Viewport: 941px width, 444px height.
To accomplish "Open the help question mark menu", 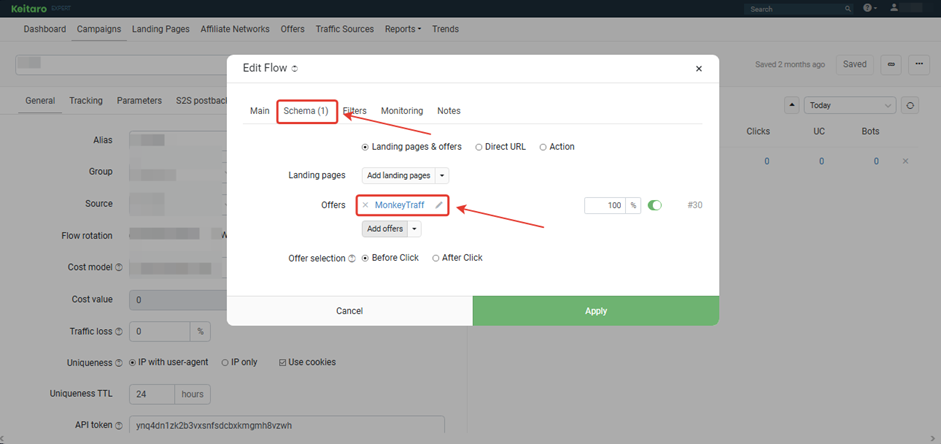I will 870,8.
